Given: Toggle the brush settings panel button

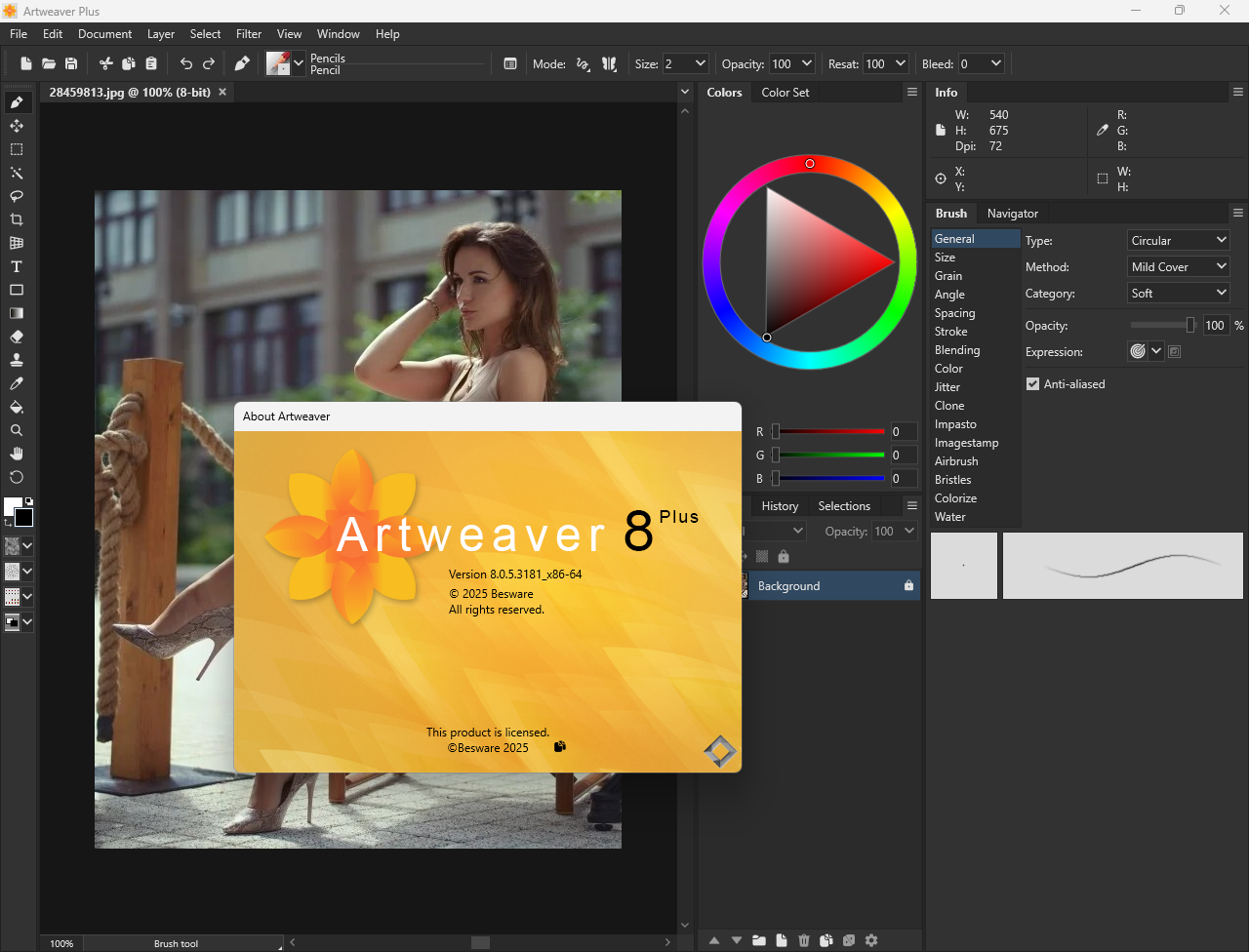Looking at the screenshot, I should tap(510, 63).
